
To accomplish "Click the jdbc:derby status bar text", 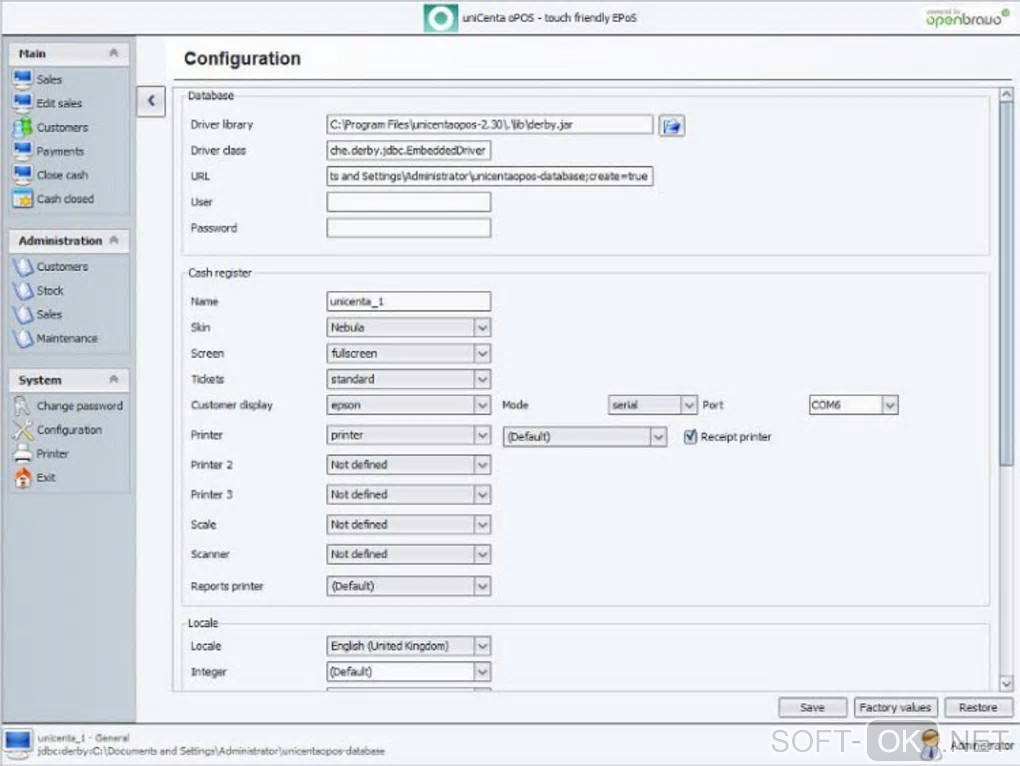I will click(x=211, y=751).
